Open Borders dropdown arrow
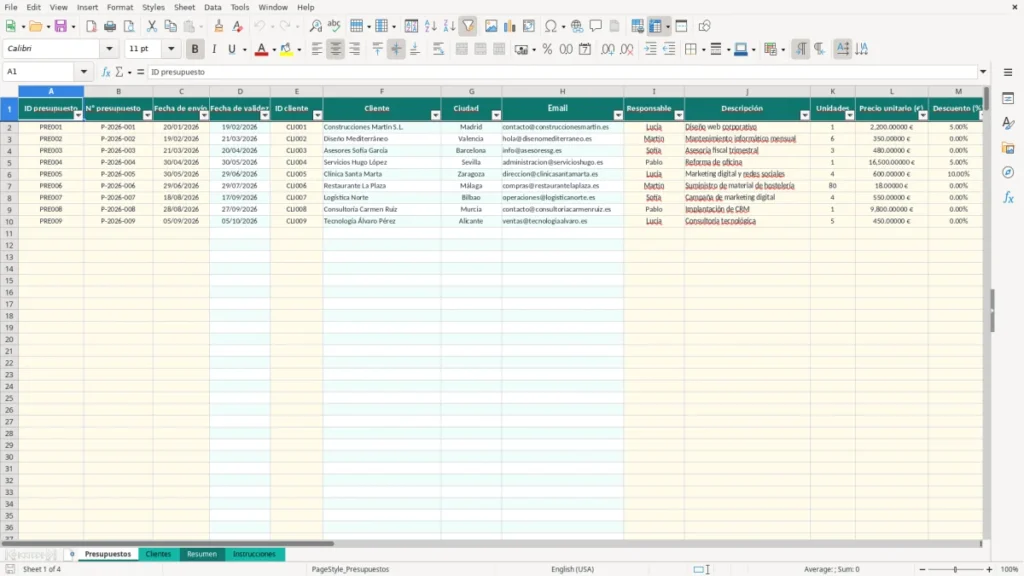 pyautogui.click(x=703, y=50)
